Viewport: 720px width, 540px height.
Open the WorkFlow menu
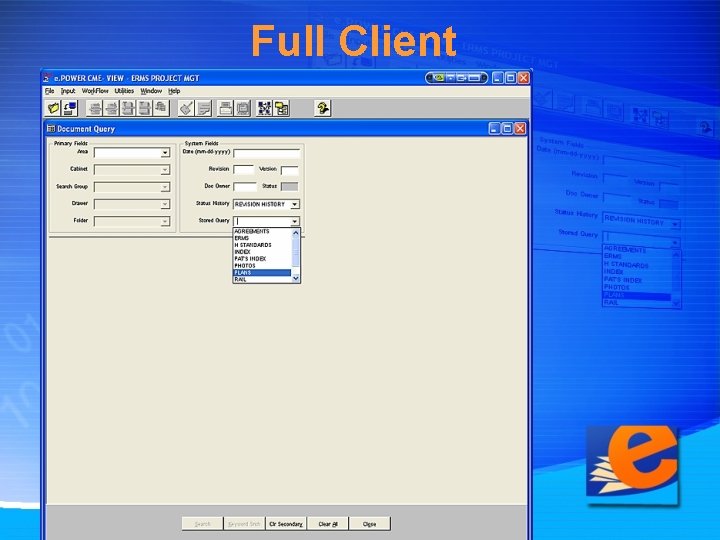coord(95,91)
